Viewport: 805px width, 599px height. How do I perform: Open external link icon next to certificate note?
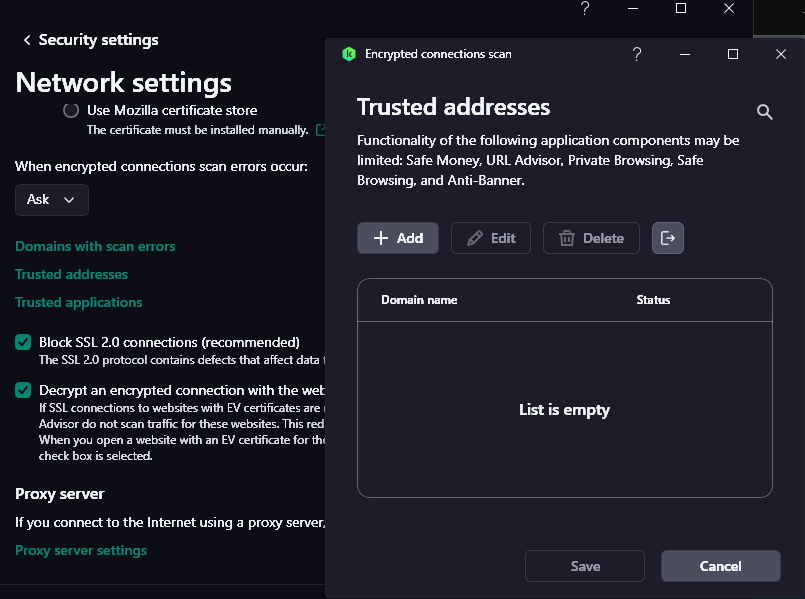point(320,130)
